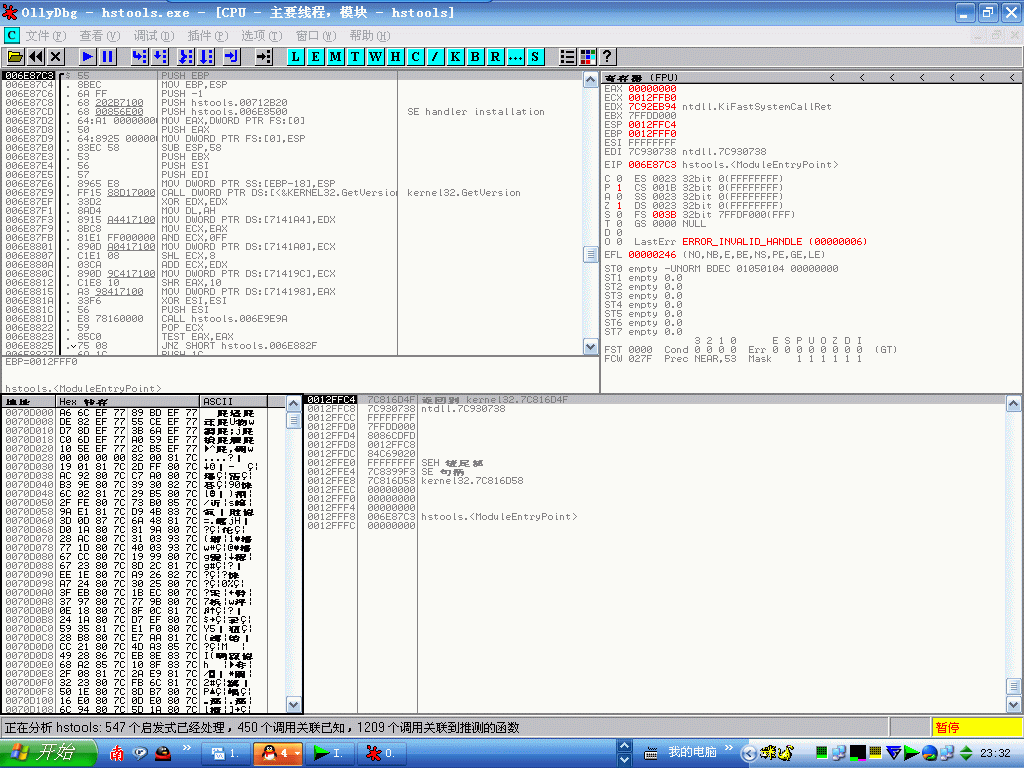This screenshot has height=768, width=1024.
Task: Click the Go To Address arrow icon
Action: pos(263,57)
